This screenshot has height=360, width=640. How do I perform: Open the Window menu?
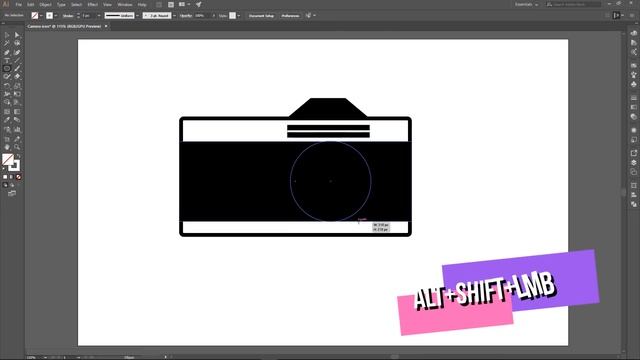click(125, 4)
